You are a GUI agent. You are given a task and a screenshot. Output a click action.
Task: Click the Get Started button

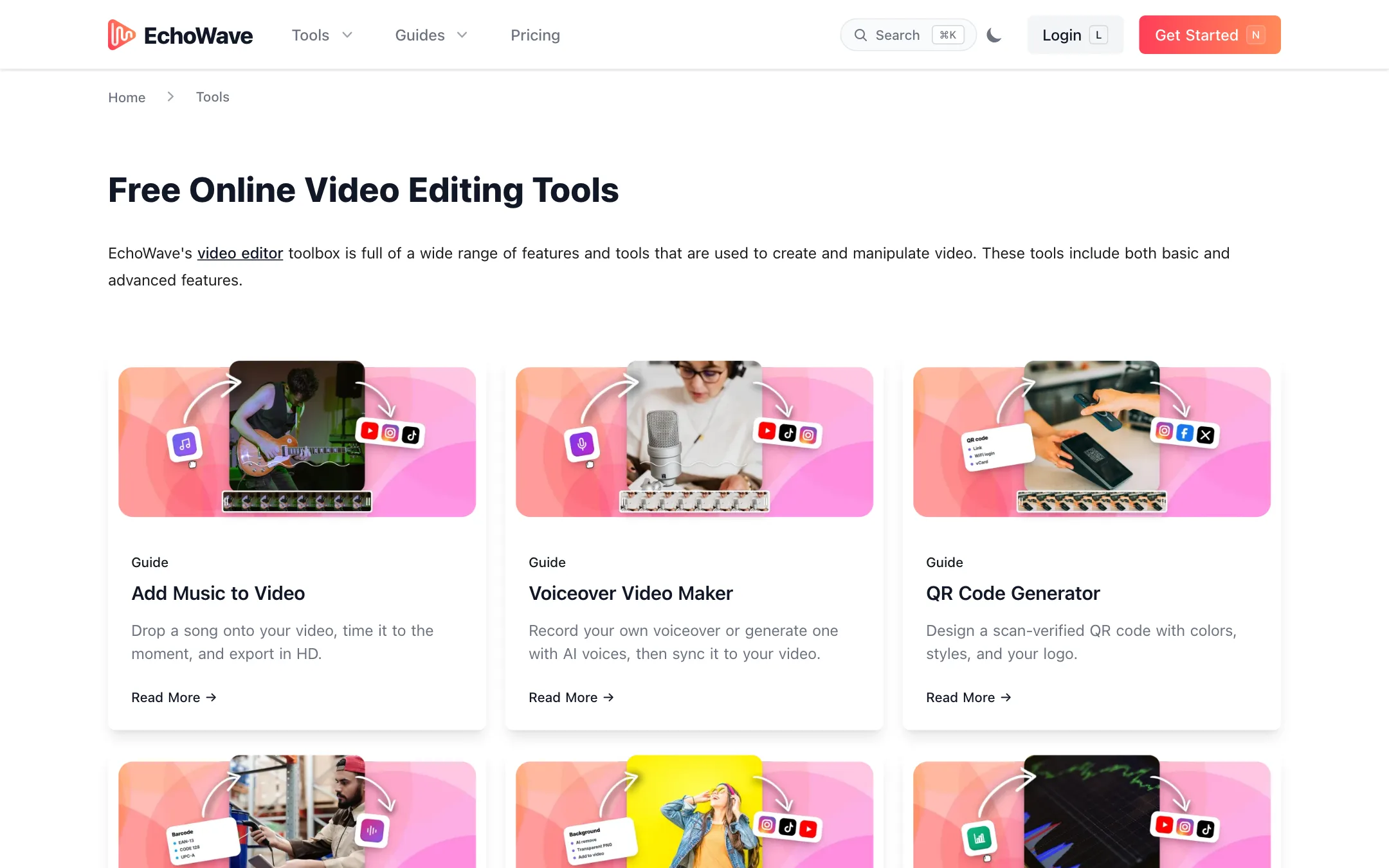coord(1210,35)
